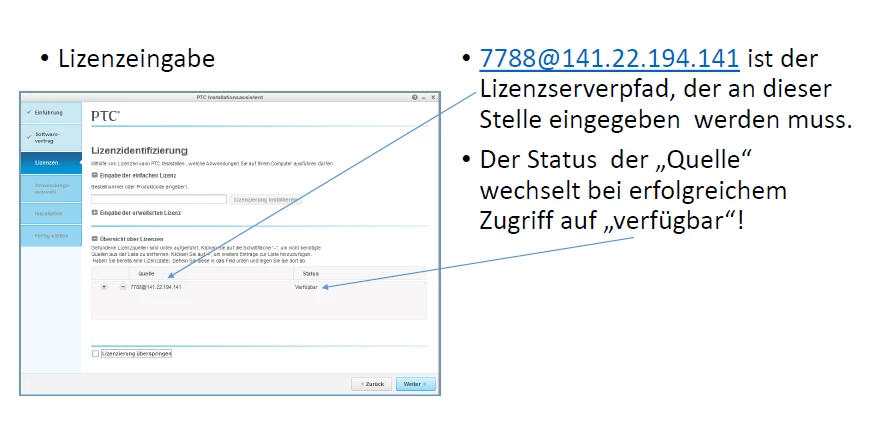Collapse the 'Eingabe der einfachen Lizenz' section
Screen dimensions: 875x430
(94, 175)
